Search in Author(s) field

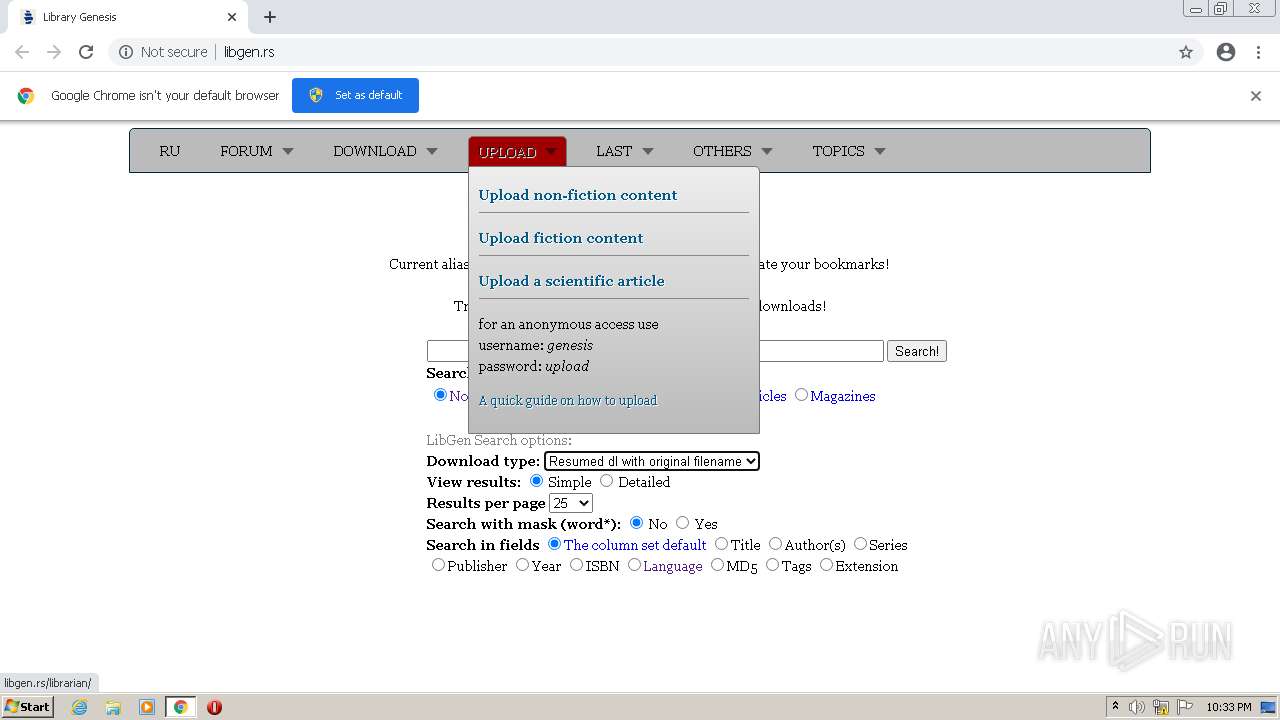(x=775, y=544)
